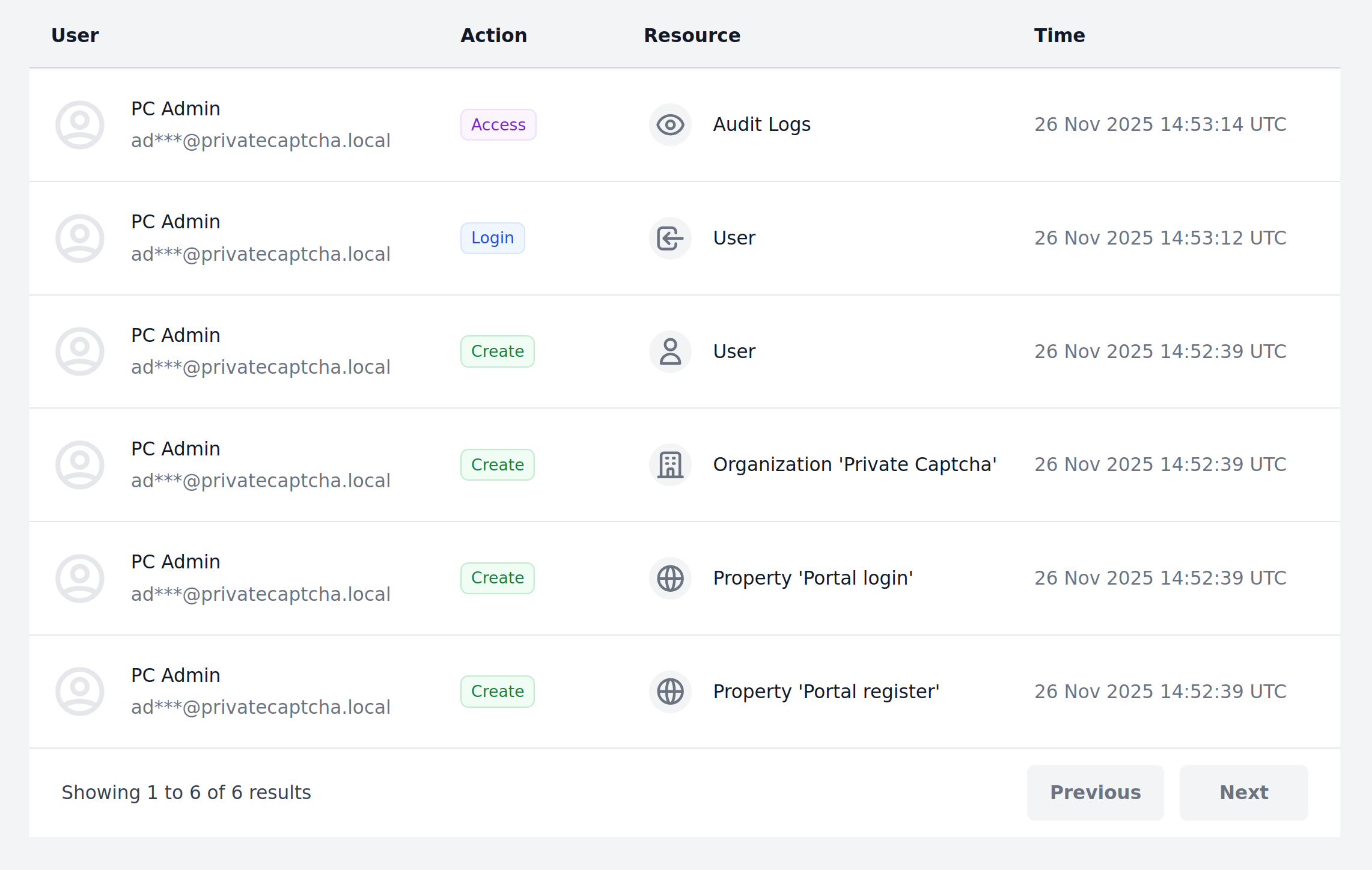Click the globe icon for Property 'Portal register'

(670, 692)
